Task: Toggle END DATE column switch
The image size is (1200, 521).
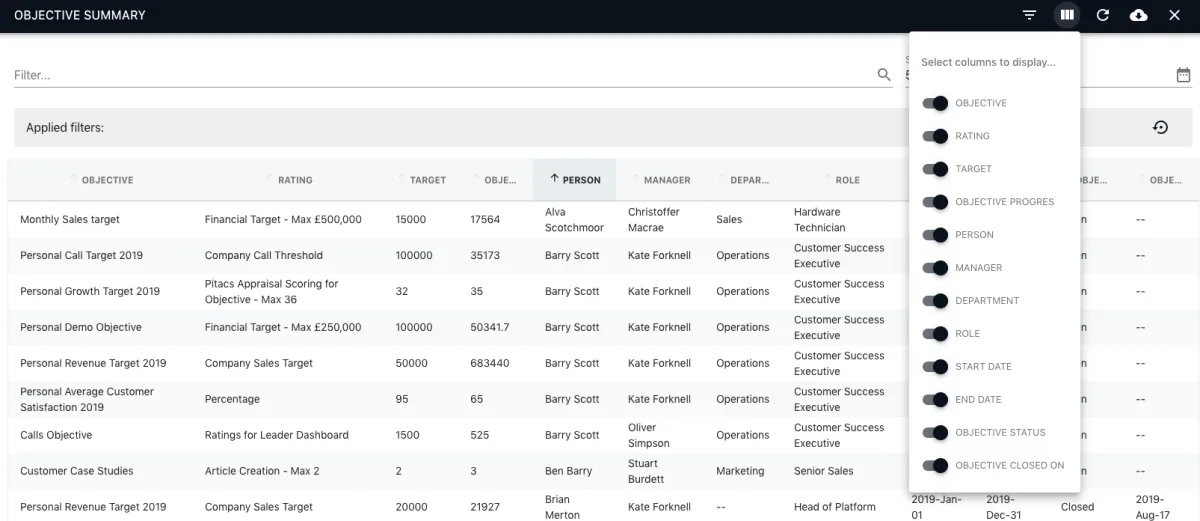Action: click(x=935, y=400)
